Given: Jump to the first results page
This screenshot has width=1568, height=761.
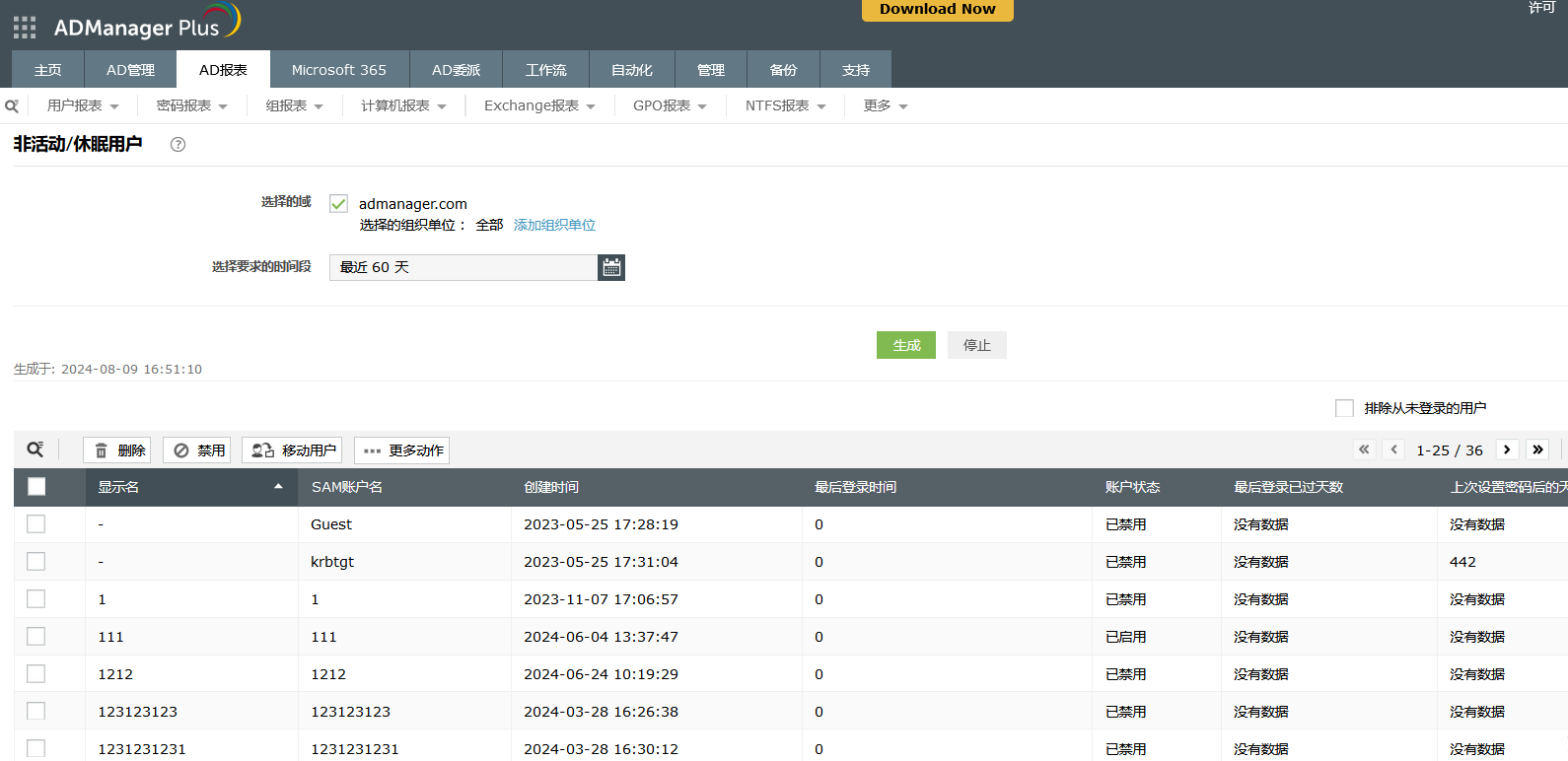Looking at the screenshot, I should (x=1364, y=450).
